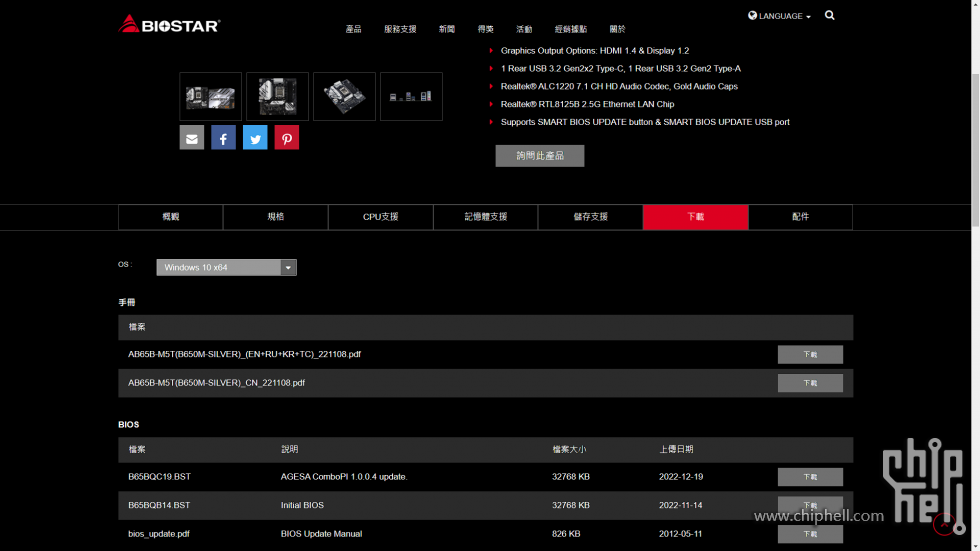980x551 pixels.
Task: Switch to the 儲存支援 tab
Action: 591,217
